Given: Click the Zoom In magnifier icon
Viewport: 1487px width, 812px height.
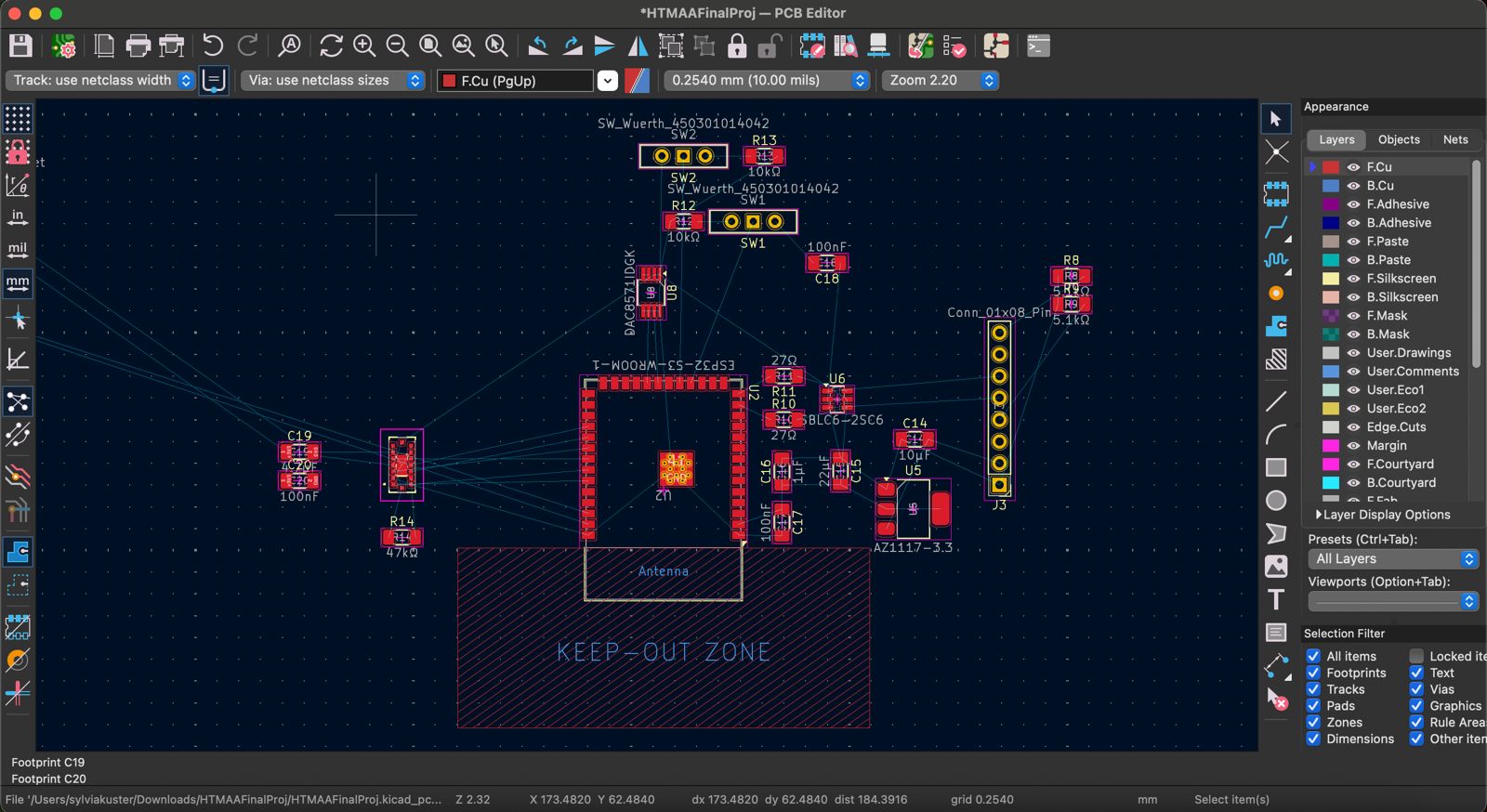Looking at the screenshot, I should point(364,46).
